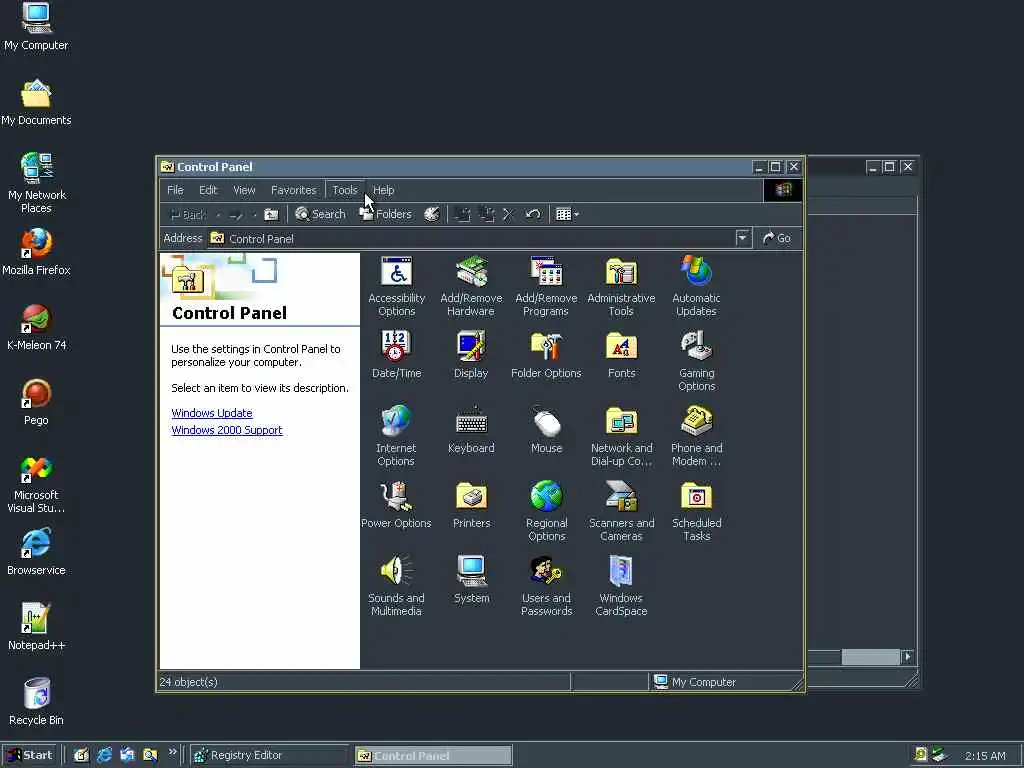Open My Computer desktop icon
This screenshot has height=768, width=1024.
pos(36,26)
